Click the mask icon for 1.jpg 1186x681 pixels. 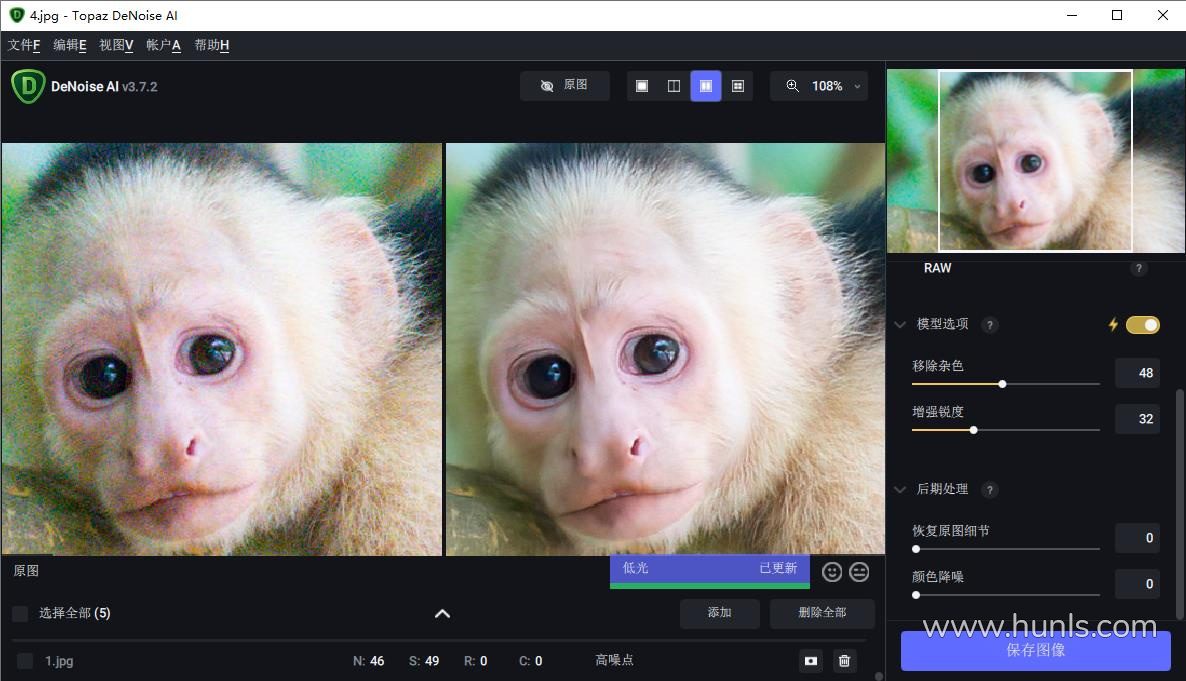click(x=811, y=661)
